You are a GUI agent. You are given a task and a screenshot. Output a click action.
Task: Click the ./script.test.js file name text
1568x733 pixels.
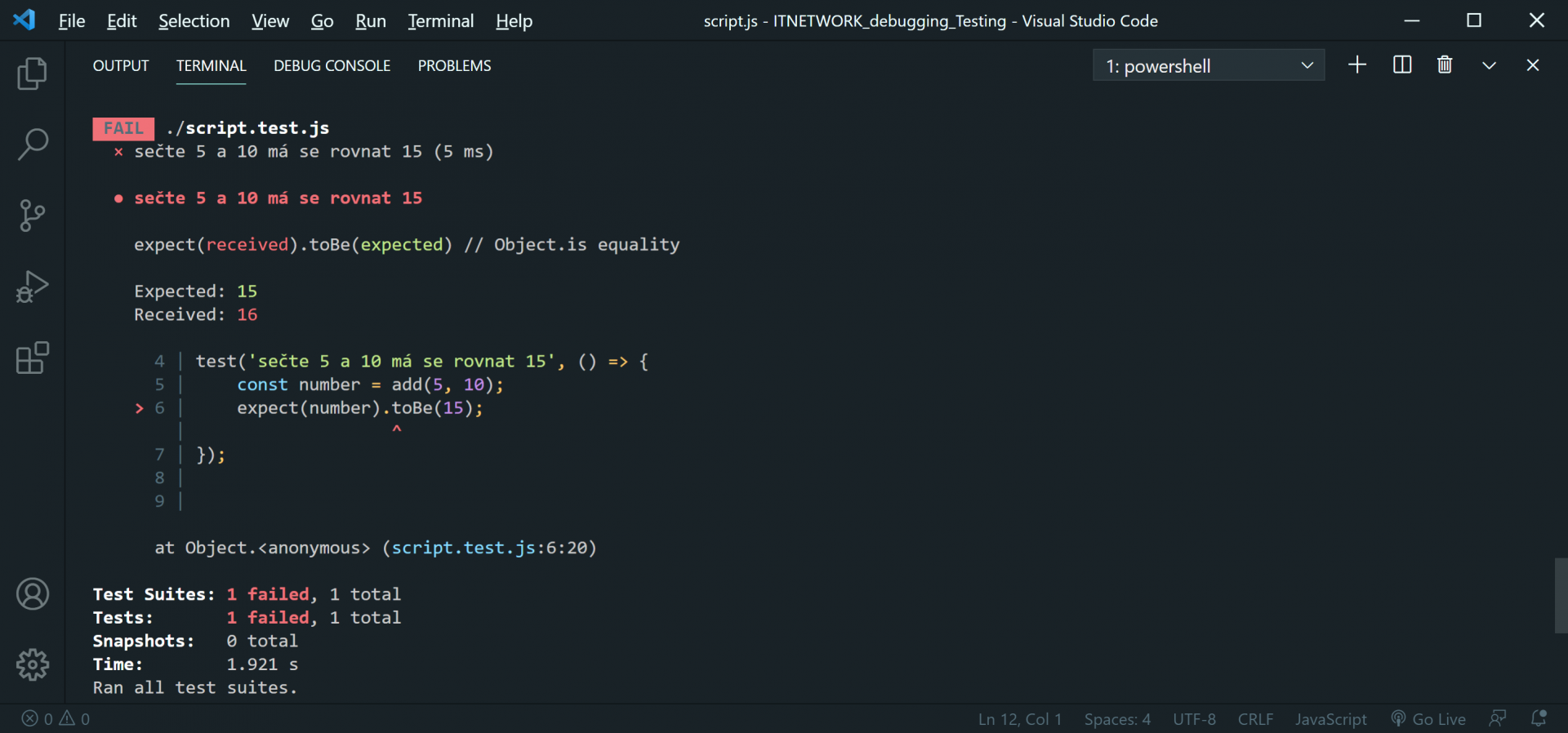click(x=247, y=128)
